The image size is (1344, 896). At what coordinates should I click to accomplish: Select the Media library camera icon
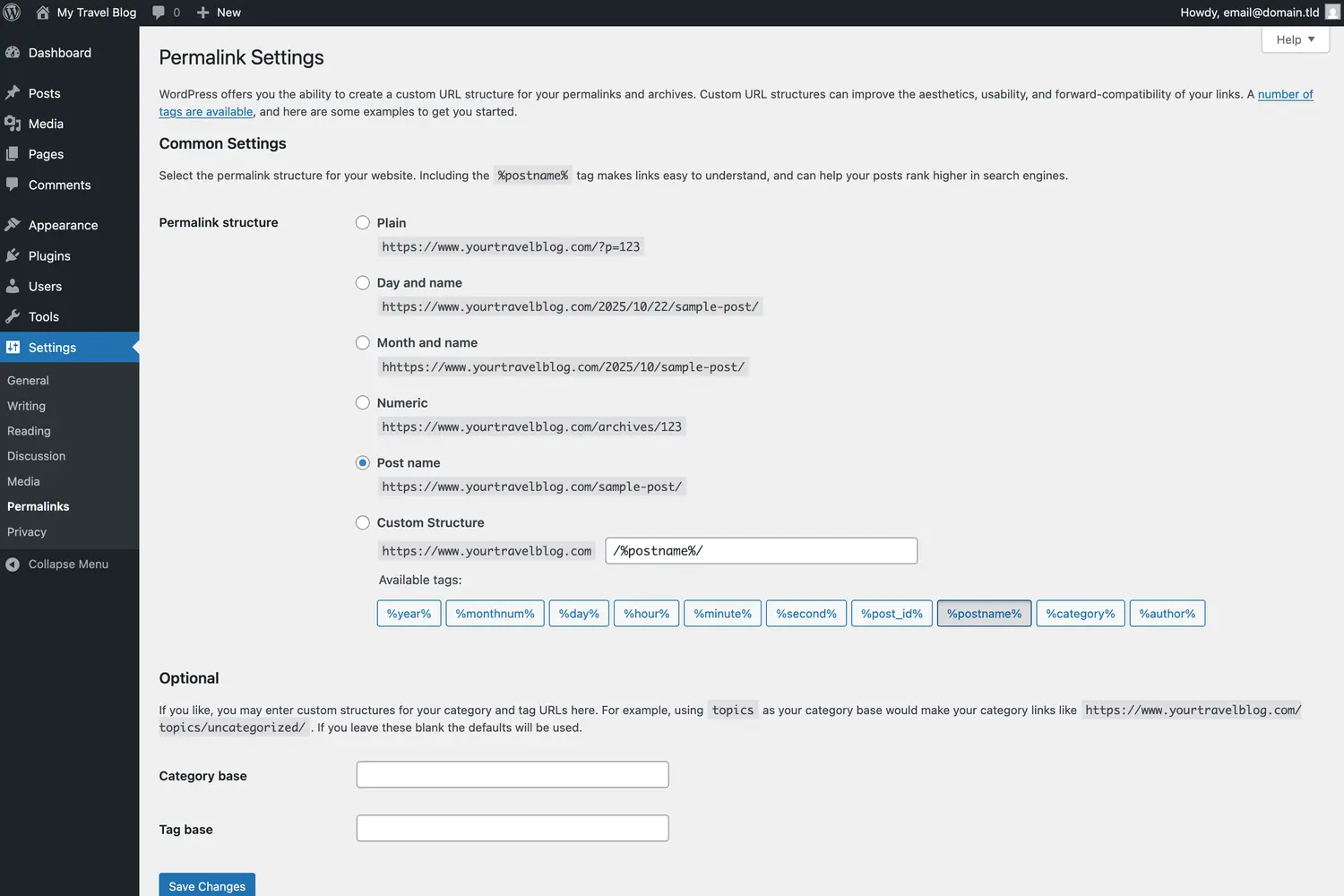coord(13,123)
